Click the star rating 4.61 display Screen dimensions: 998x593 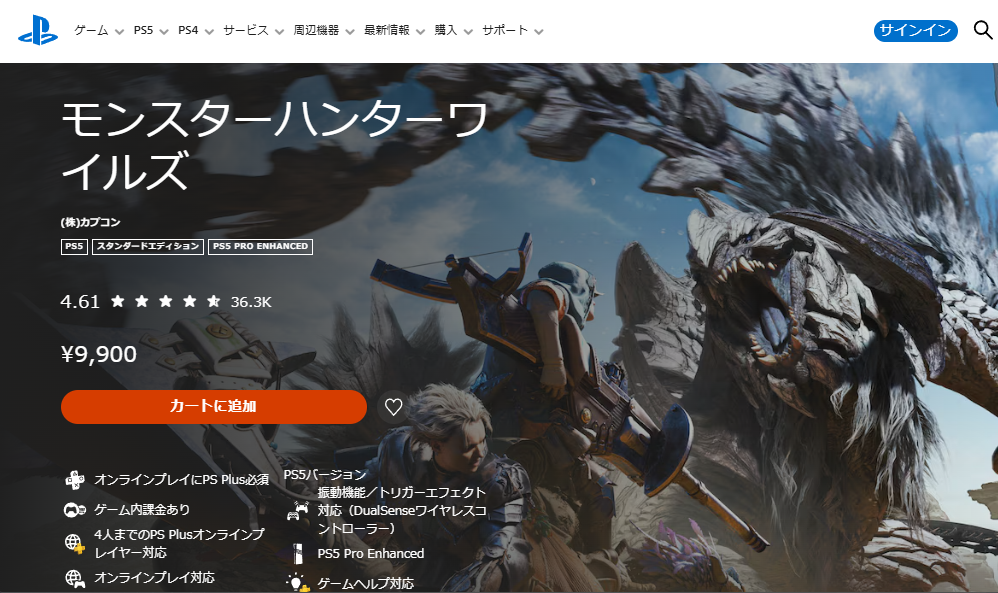[x=165, y=301]
